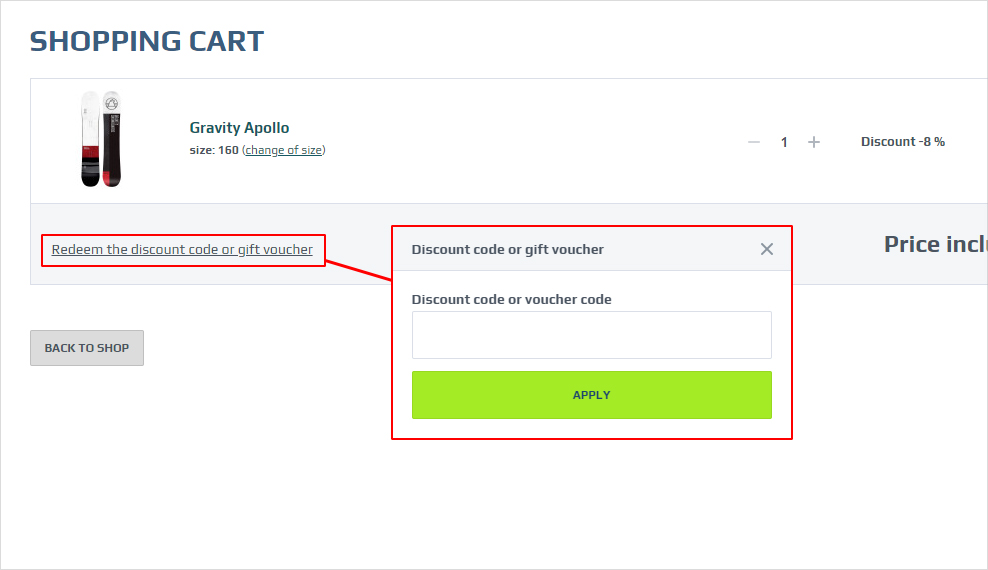The height and width of the screenshot is (570, 988).
Task: Click the Discount code or voucher code label
Action: coord(511,299)
